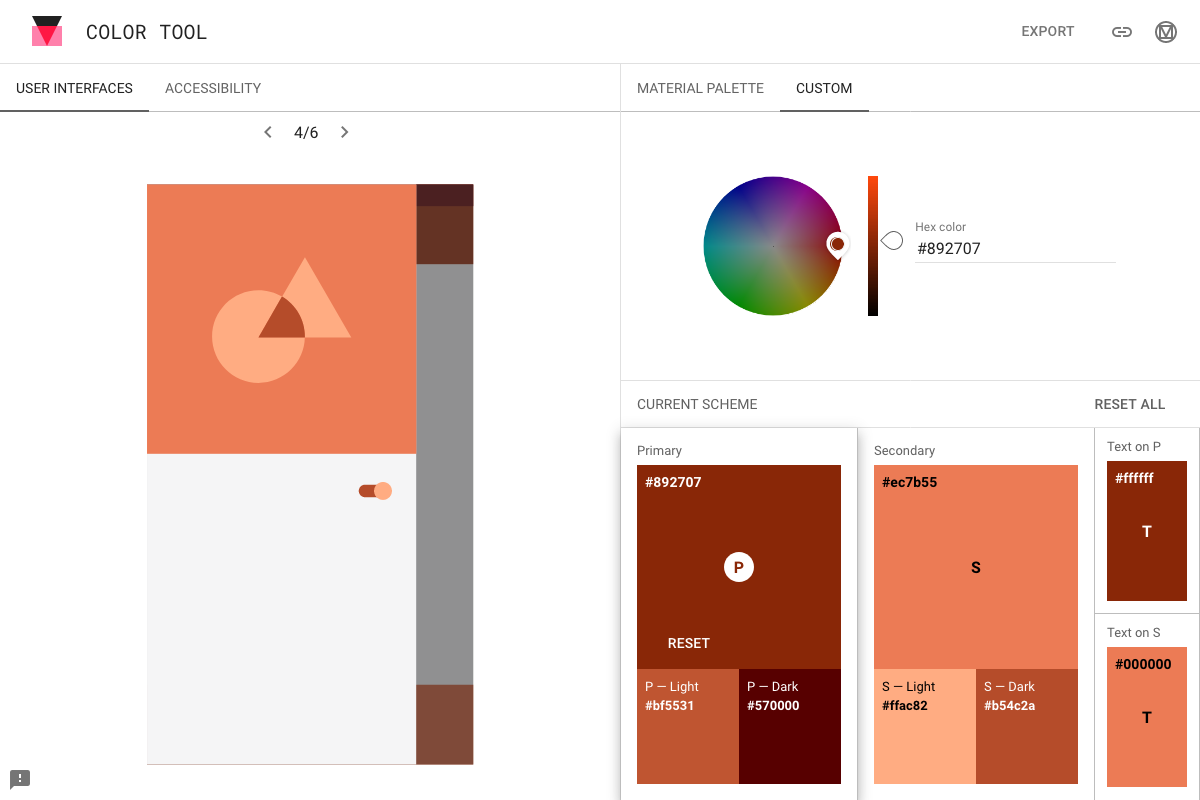Click the T icon on the Text on S swatch

[x=1146, y=717]
